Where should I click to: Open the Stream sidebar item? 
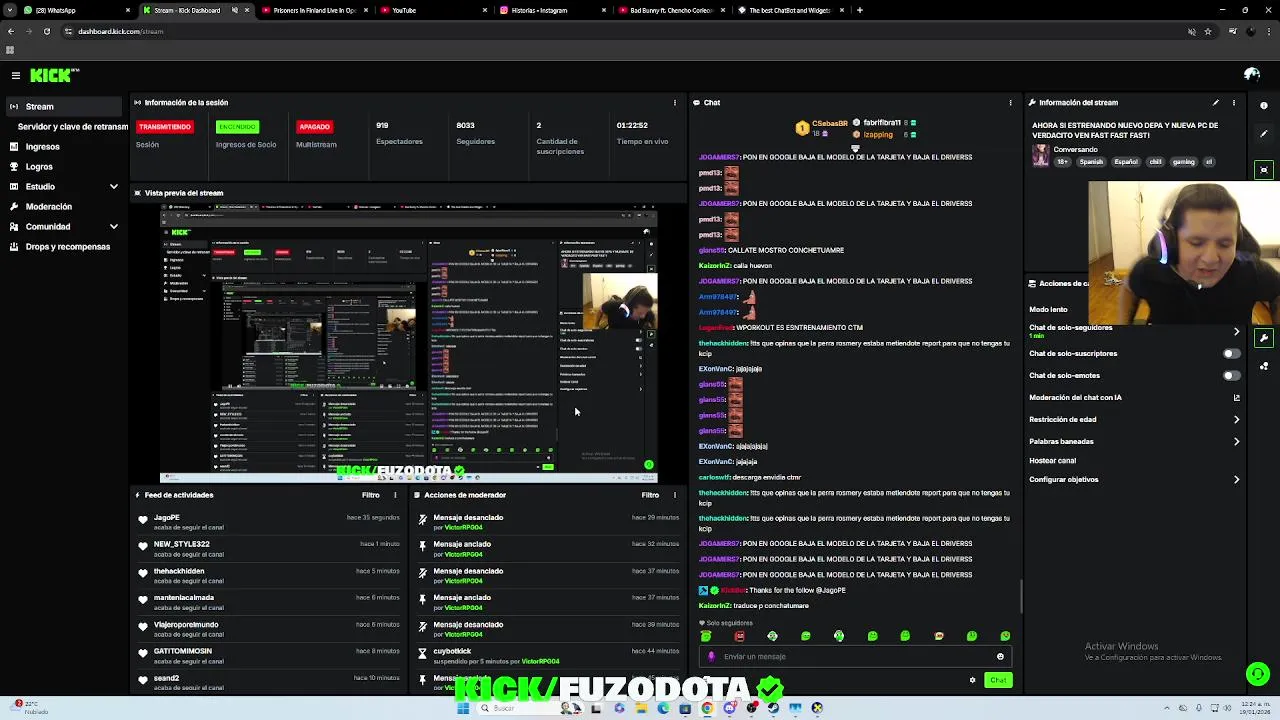pyautogui.click(x=62, y=106)
